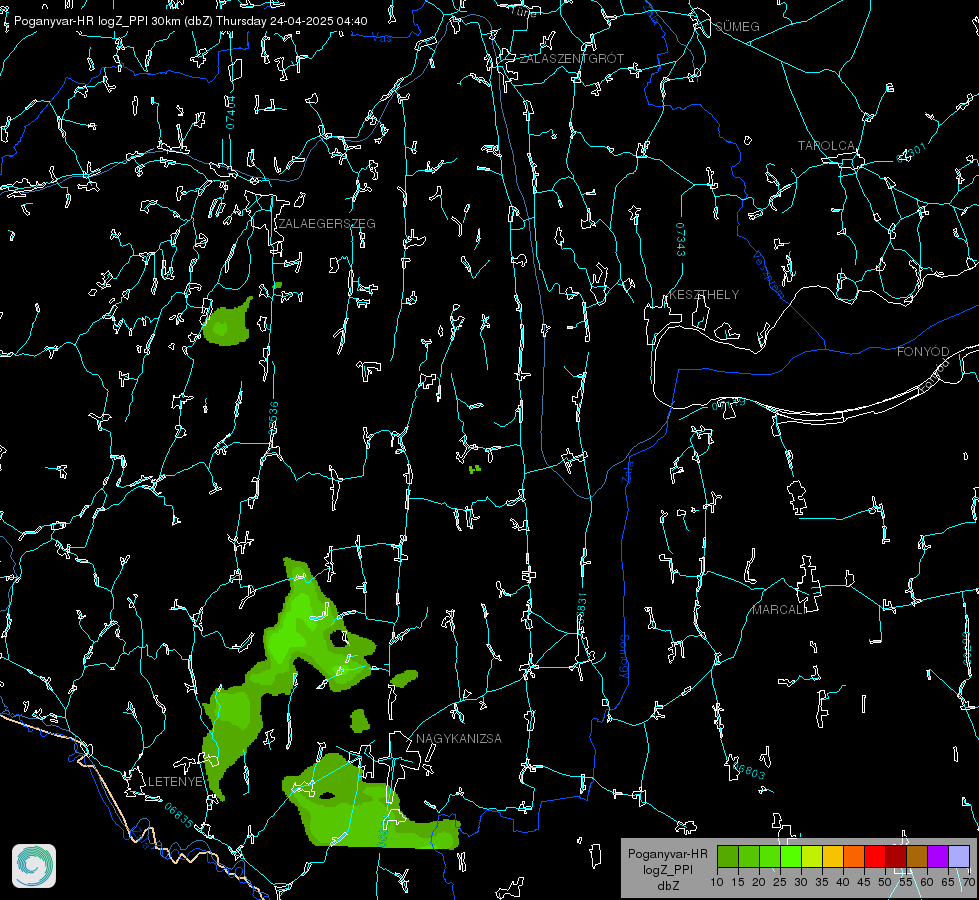Image resolution: width=979 pixels, height=900 pixels.
Task: Click the legend scale value 10
Action: click(x=717, y=883)
